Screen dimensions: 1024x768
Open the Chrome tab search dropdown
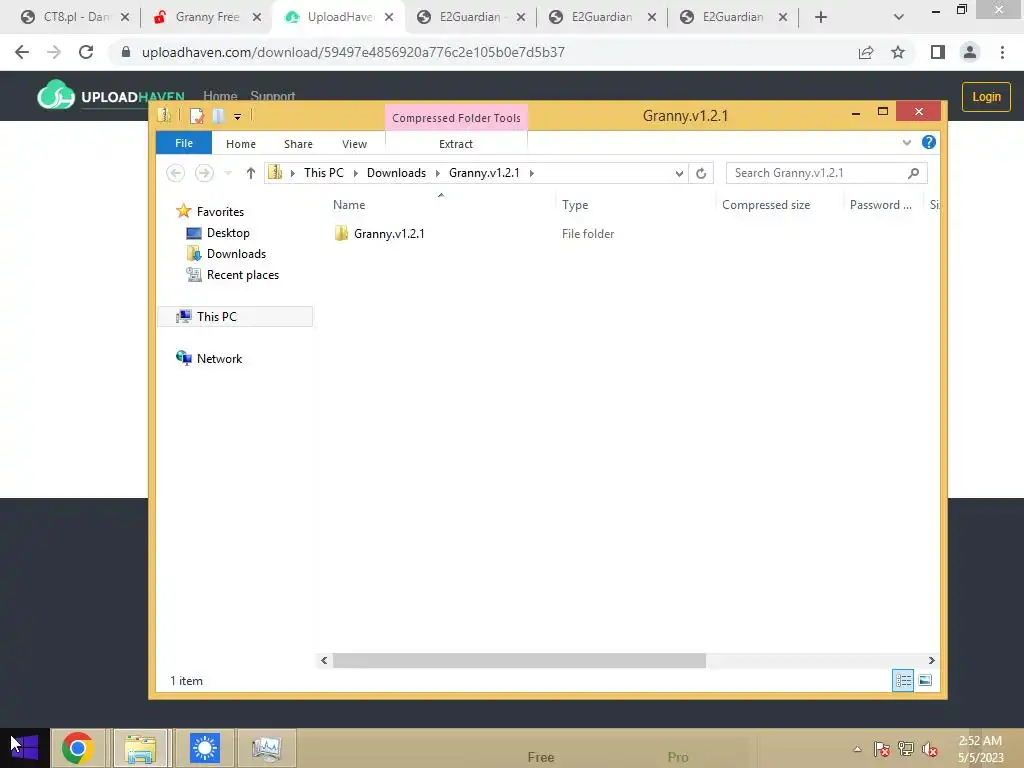pyautogui.click(x=899, y=17)
